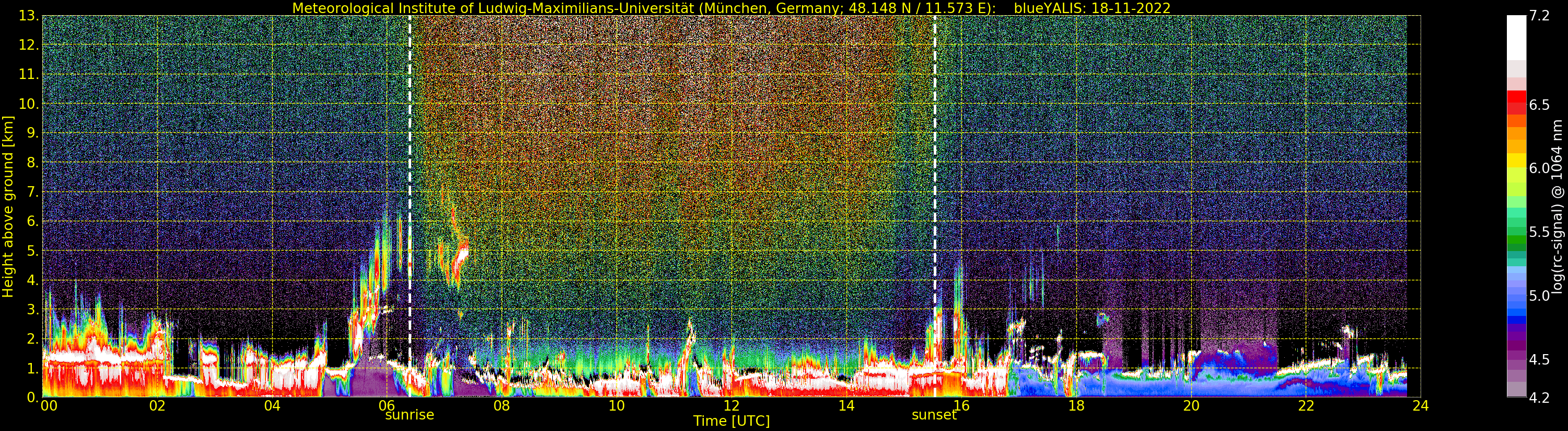Click the '20' time tick label

click(x=1191, y=405)
